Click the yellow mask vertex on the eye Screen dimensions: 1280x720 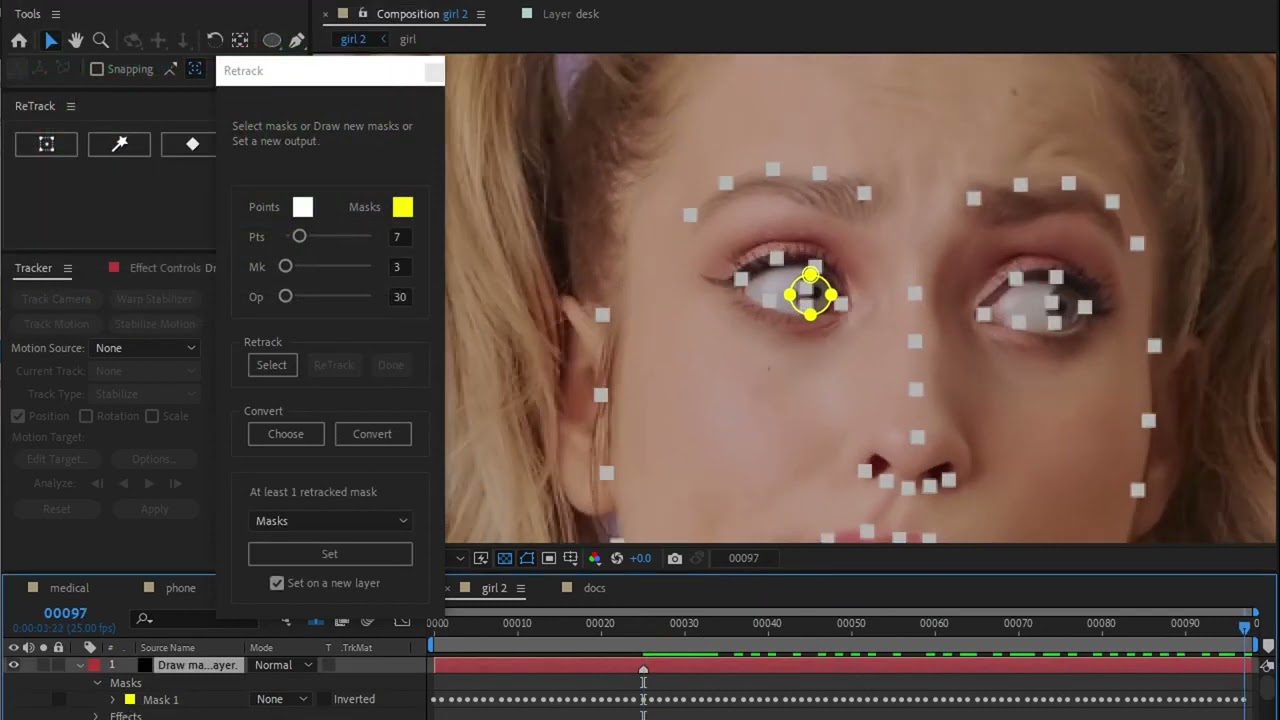tap(810, 275)
